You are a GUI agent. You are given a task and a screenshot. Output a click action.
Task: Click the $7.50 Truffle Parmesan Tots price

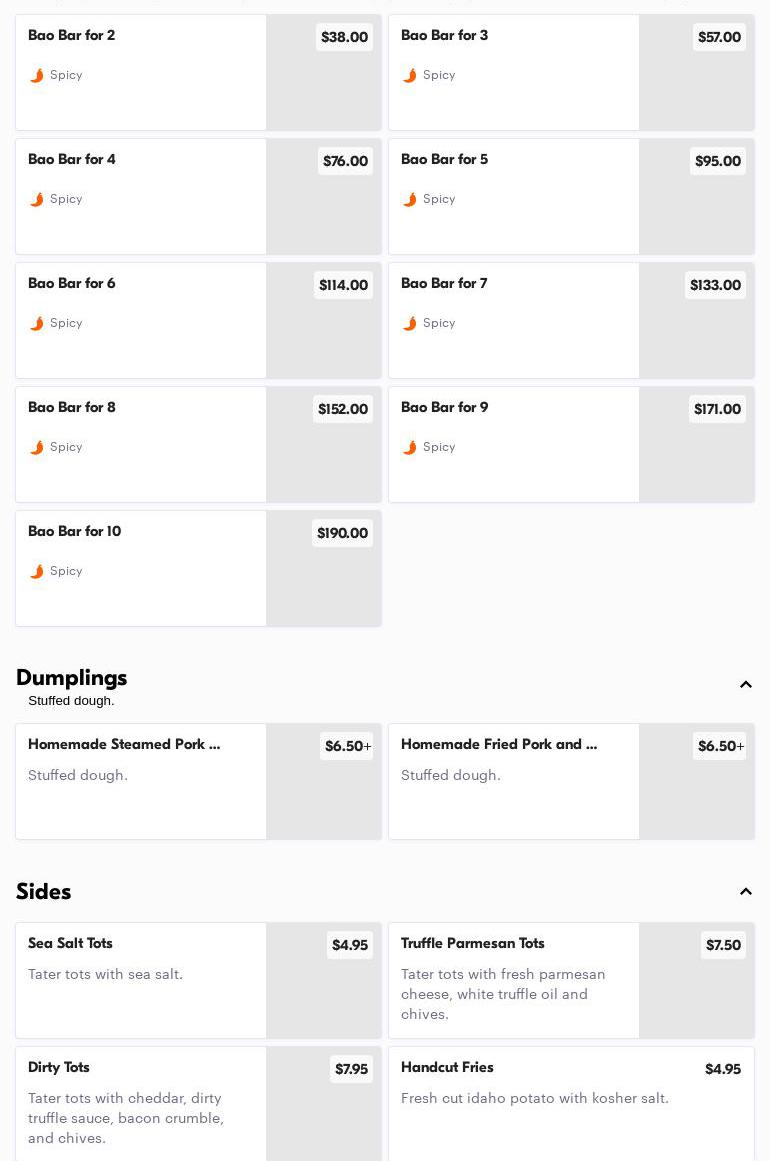point(723,946)
